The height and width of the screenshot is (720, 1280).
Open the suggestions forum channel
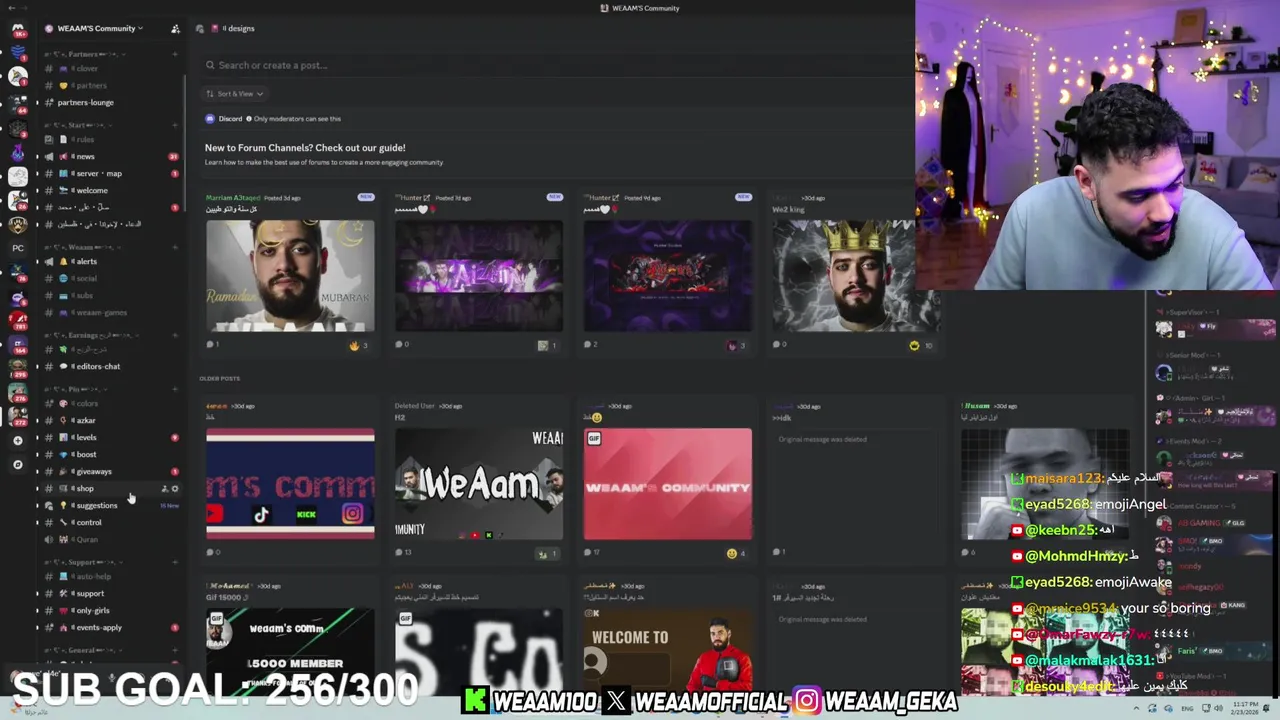(110, 505)
